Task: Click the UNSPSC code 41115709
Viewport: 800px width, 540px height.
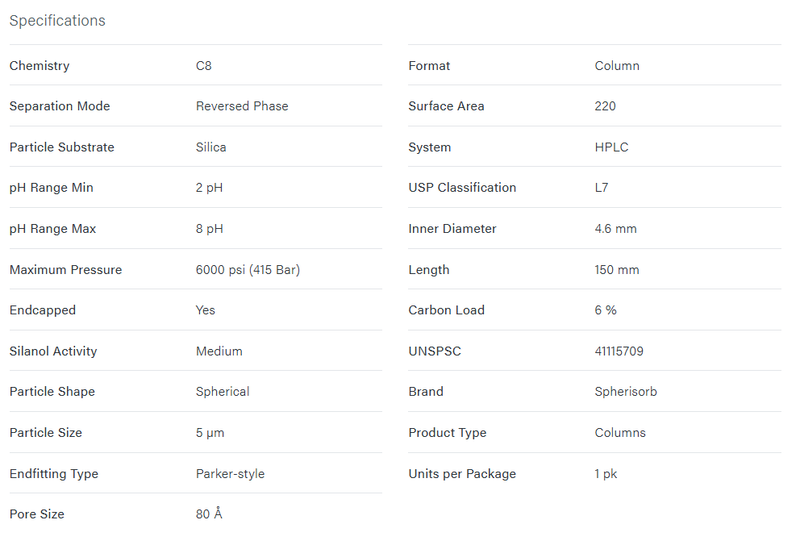Action: [619, 351]
